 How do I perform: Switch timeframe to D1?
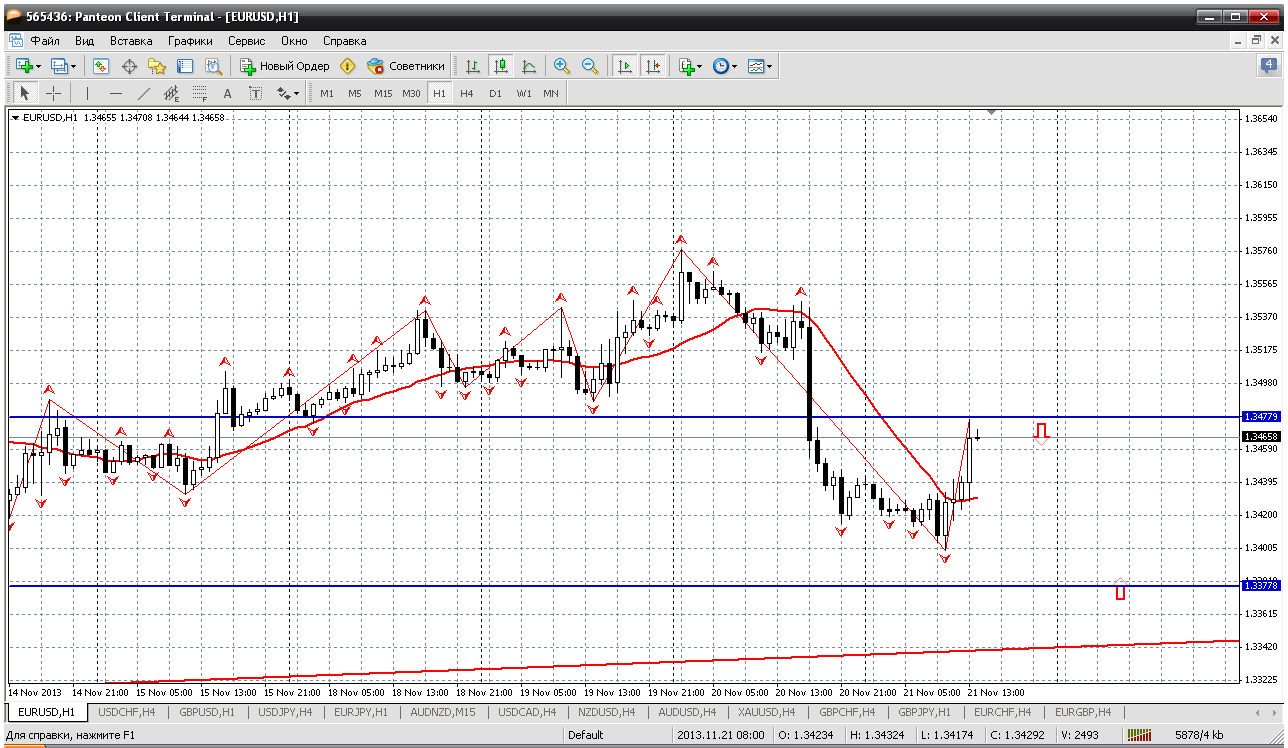(495, 93)
